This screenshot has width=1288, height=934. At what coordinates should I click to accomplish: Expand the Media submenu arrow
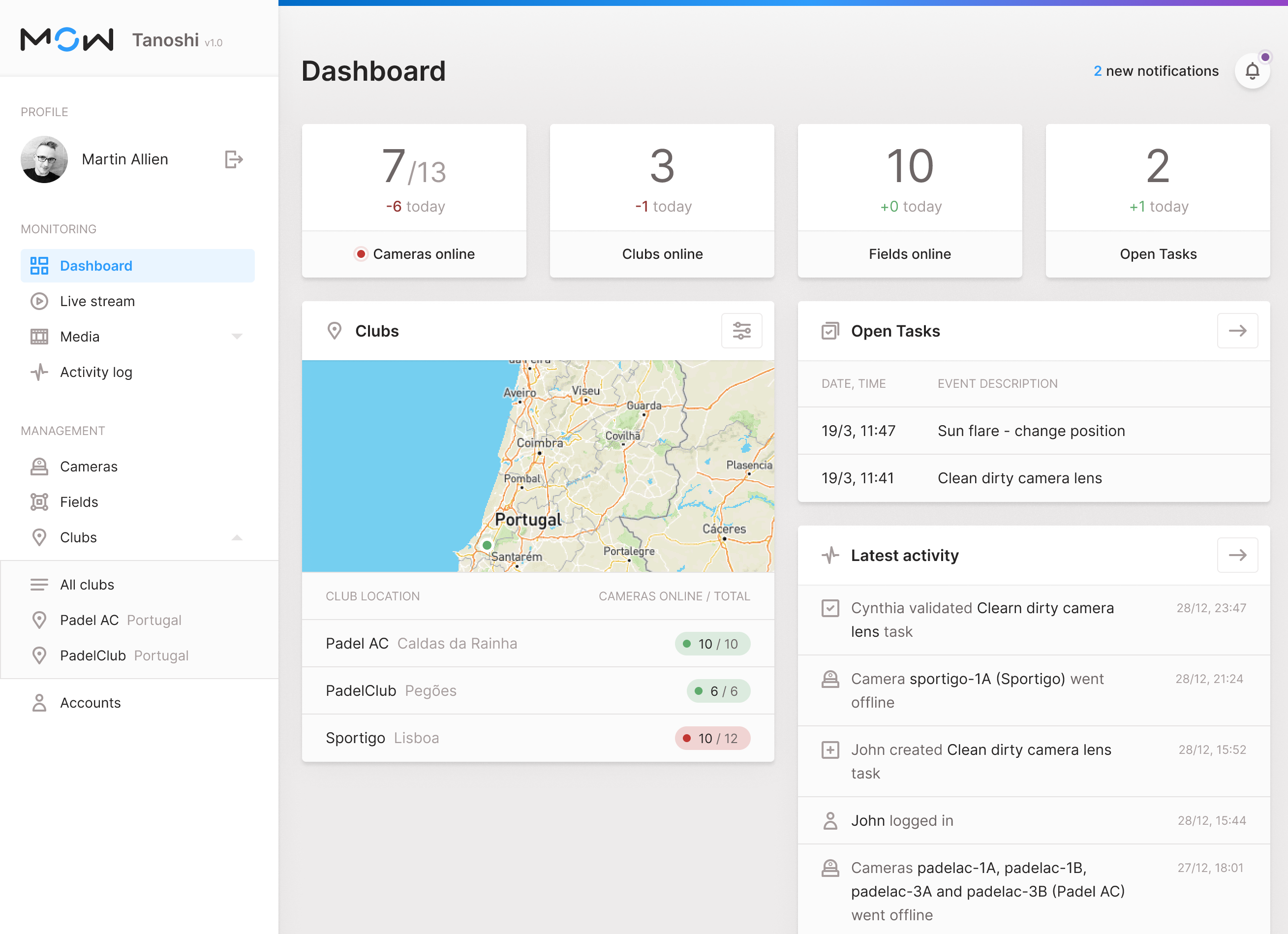point(237,336)
